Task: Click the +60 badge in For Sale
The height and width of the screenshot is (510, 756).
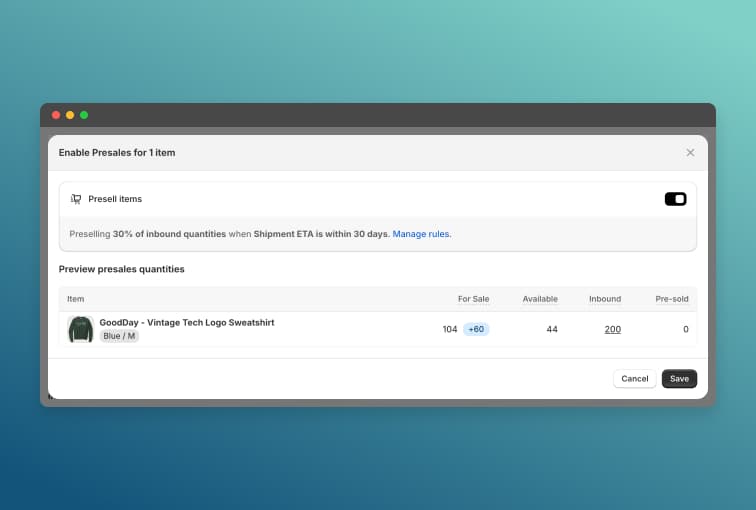Action: pos(476,329)
